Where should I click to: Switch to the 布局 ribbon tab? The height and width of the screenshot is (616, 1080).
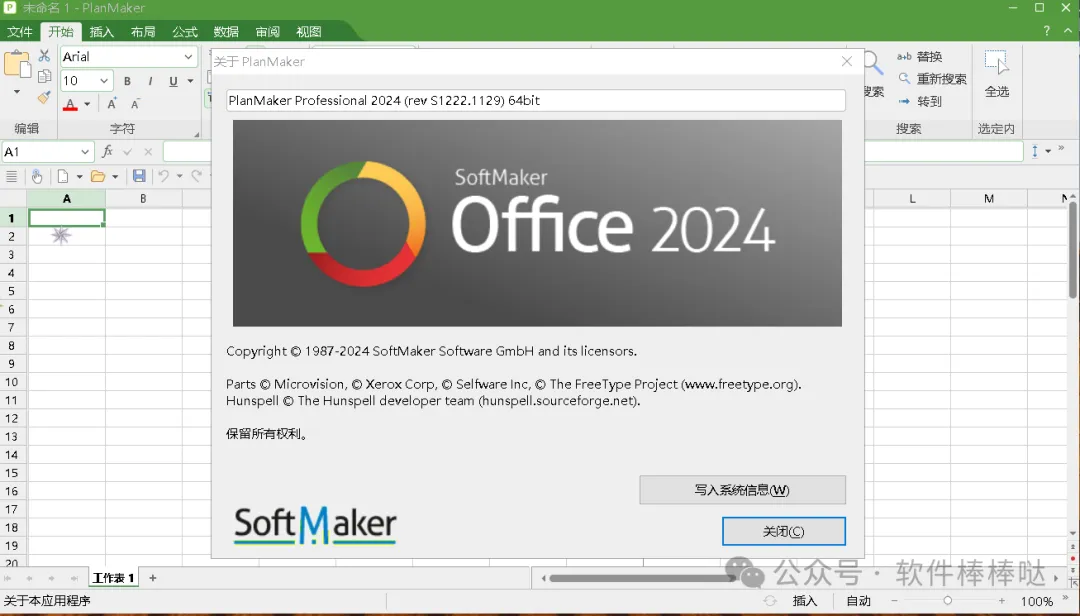click(x=143, y=32)
